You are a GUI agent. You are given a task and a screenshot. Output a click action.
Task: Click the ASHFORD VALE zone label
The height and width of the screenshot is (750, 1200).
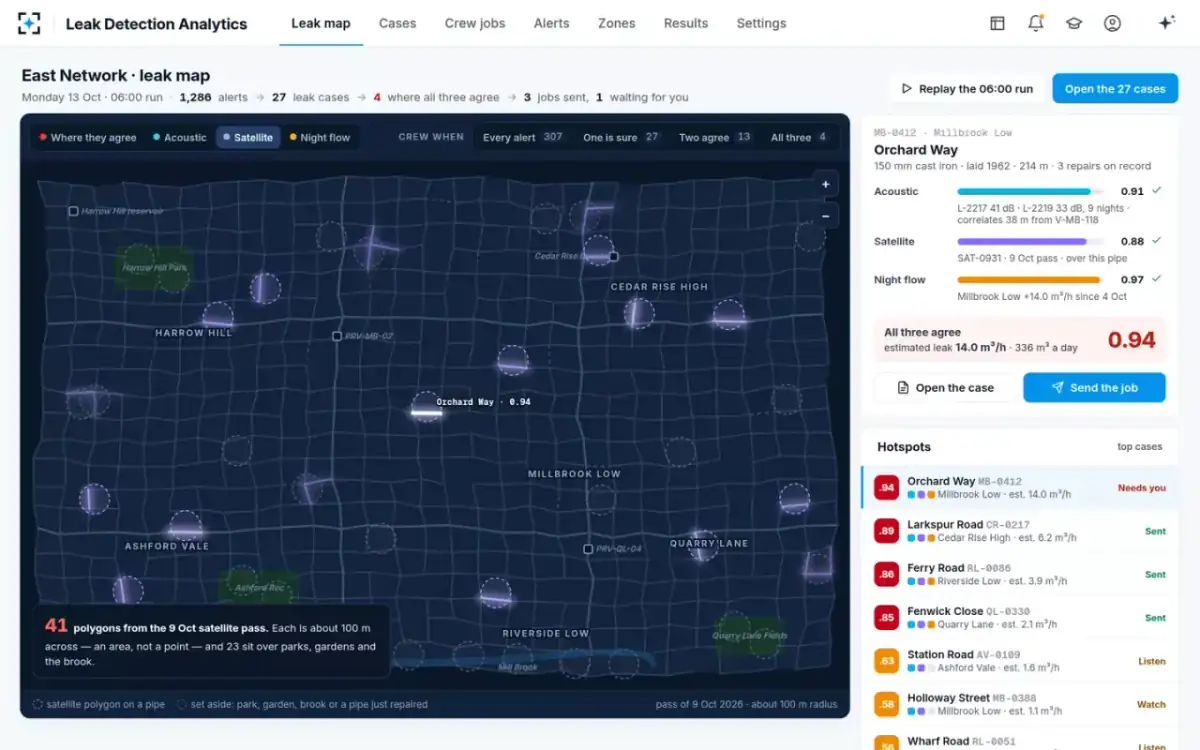166,547
